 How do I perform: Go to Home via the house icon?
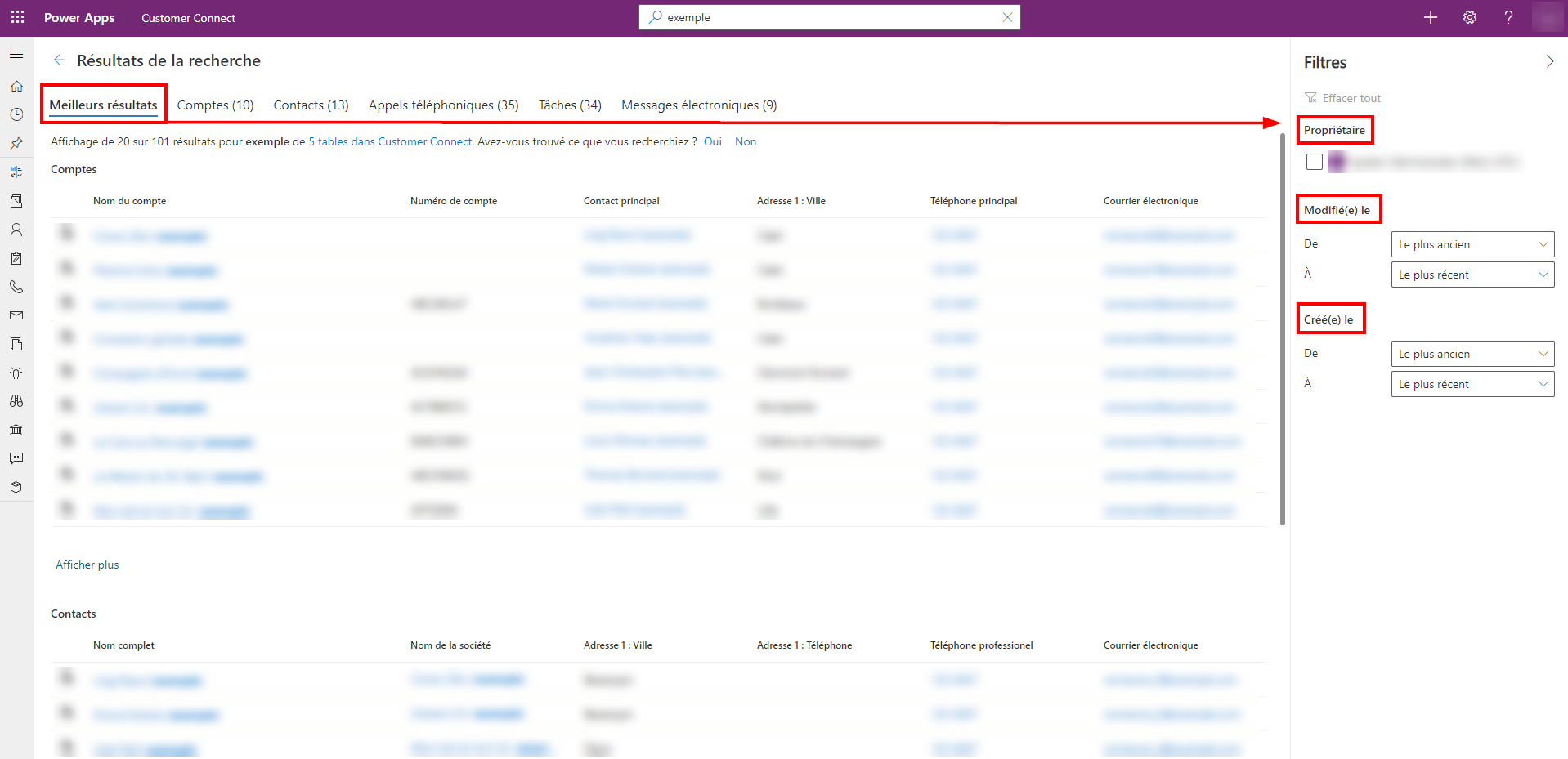tap(16, 87)
